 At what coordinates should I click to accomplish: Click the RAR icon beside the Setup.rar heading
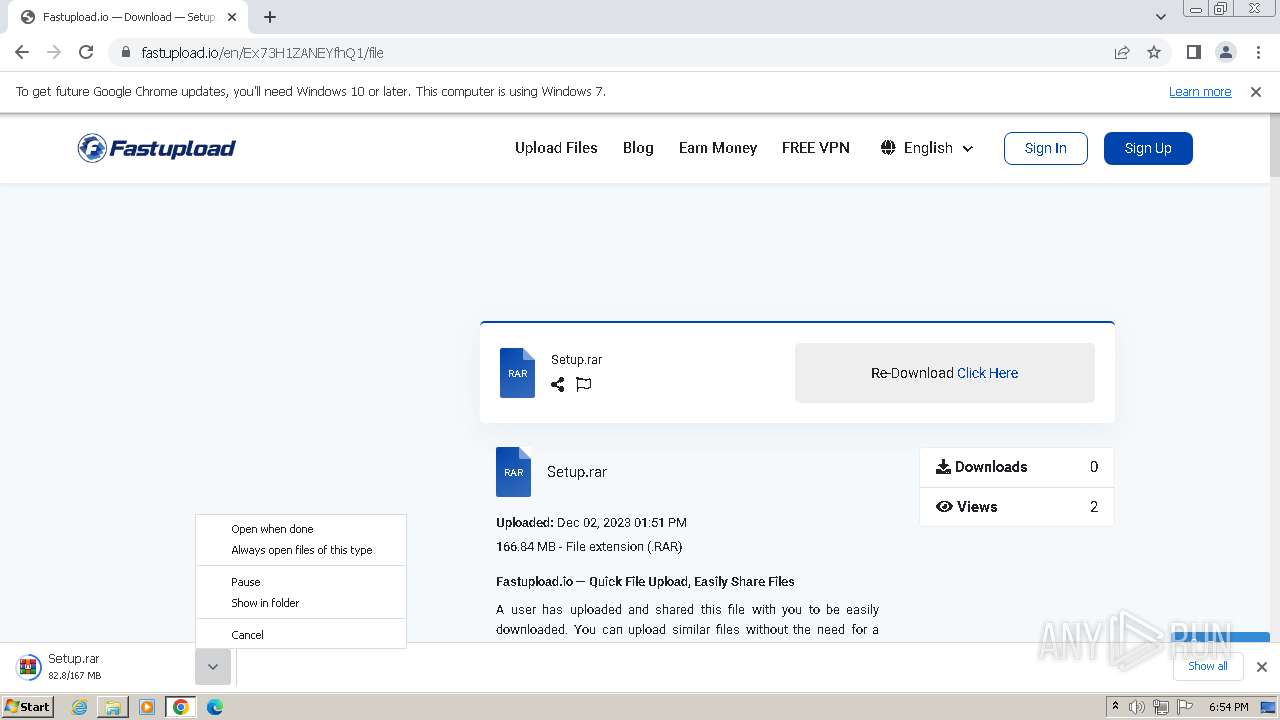[513, 472]
